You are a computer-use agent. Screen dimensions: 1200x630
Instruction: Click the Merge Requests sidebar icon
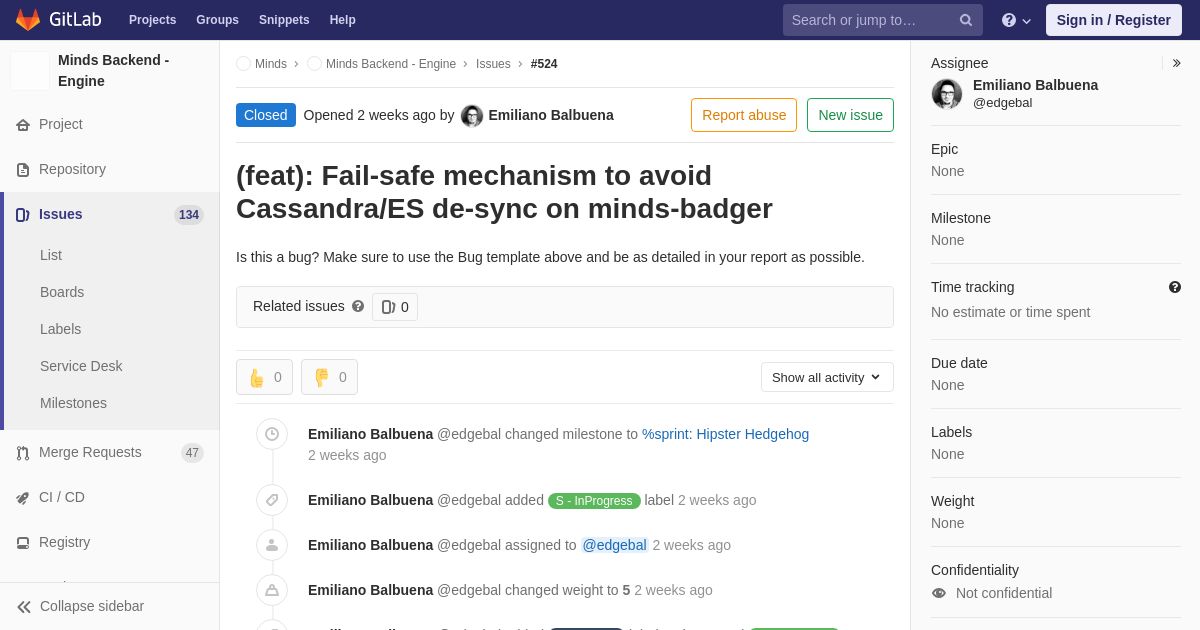pyautogui.click(x=23, y=453)
